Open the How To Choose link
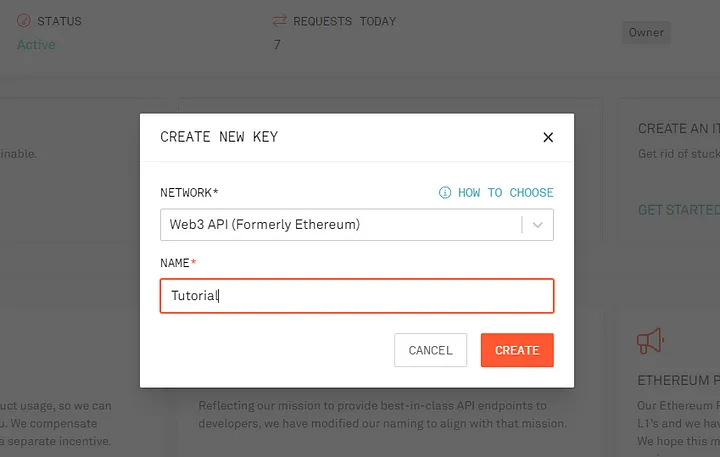 (x=506, y=192)
